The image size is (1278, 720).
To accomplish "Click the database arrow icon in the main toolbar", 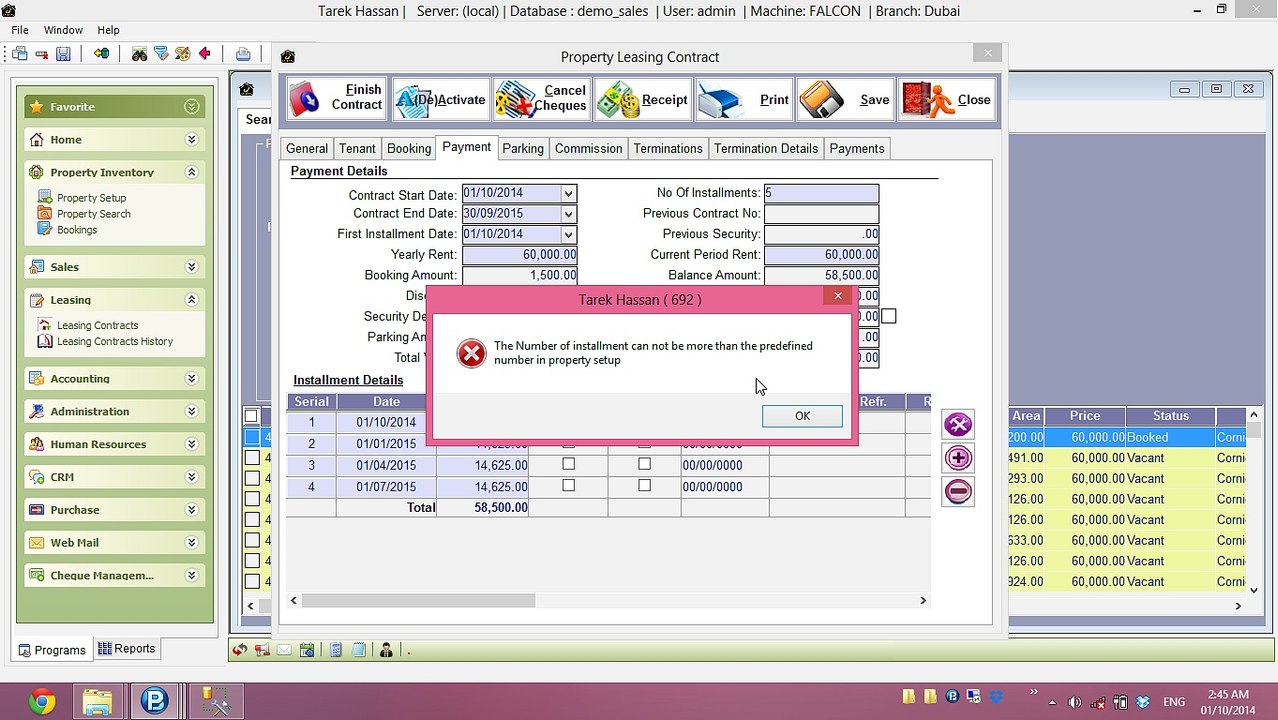I will [x=101, y=54].
